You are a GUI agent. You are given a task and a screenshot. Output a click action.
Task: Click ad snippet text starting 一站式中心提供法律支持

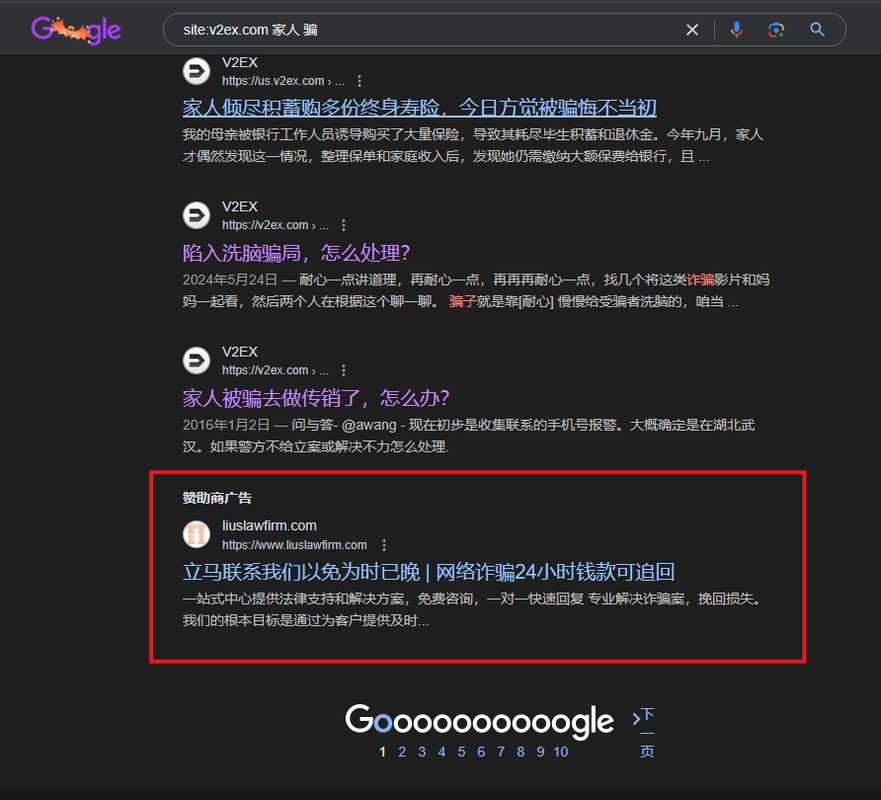click(473, 610)
